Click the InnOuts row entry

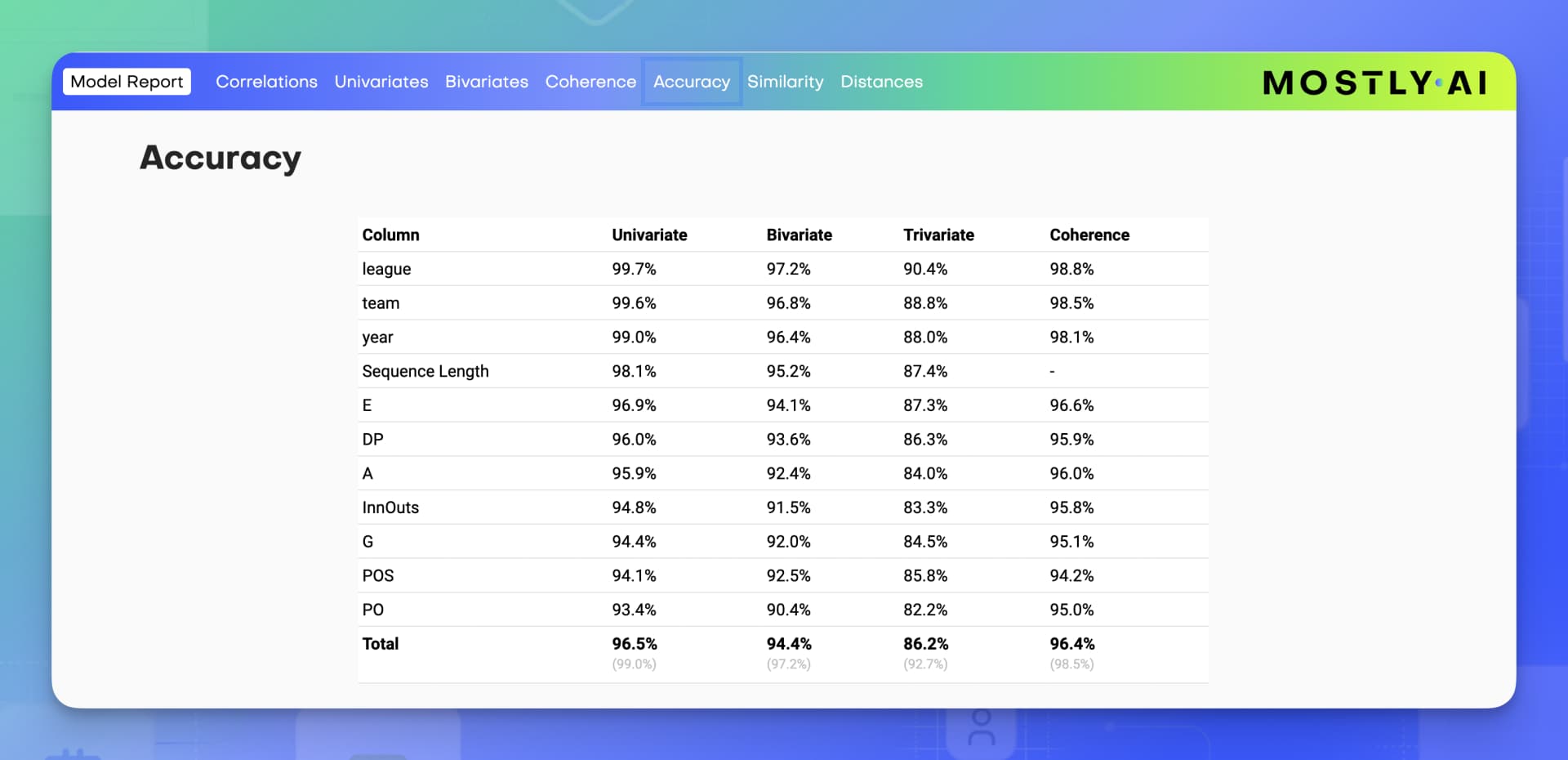pos(390,507)
